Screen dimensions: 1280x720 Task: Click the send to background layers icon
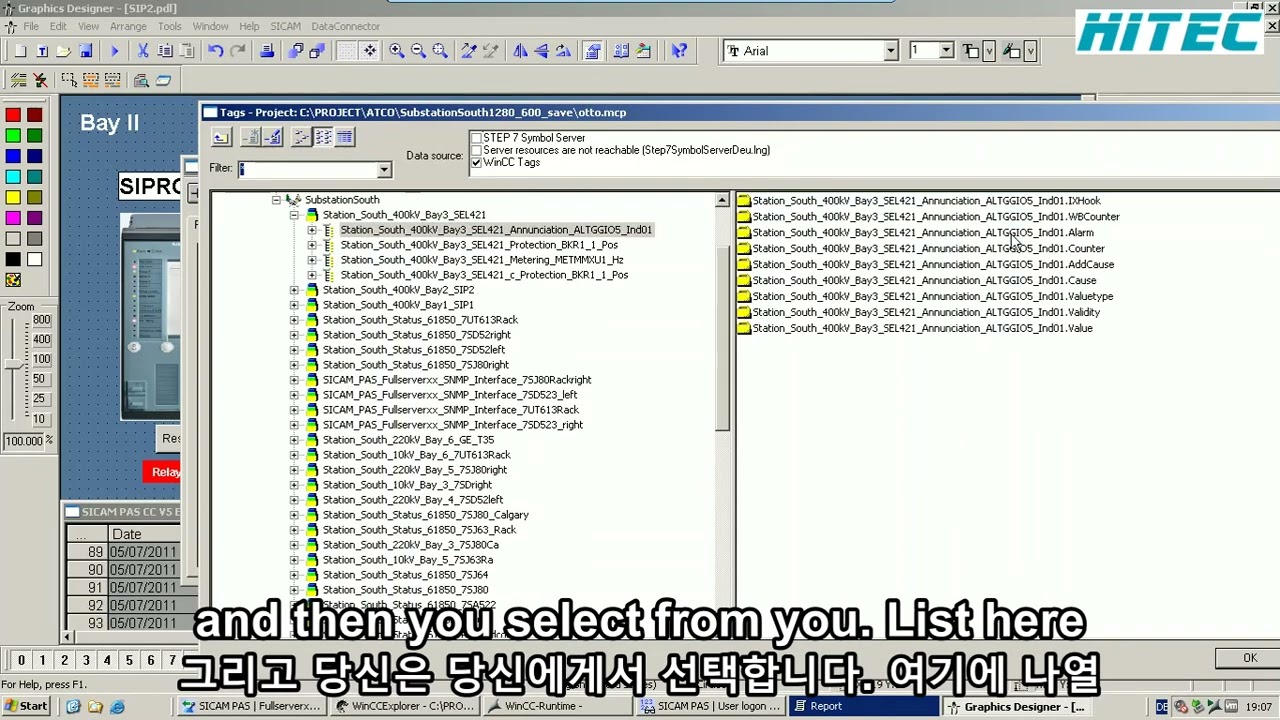point(317,51)
